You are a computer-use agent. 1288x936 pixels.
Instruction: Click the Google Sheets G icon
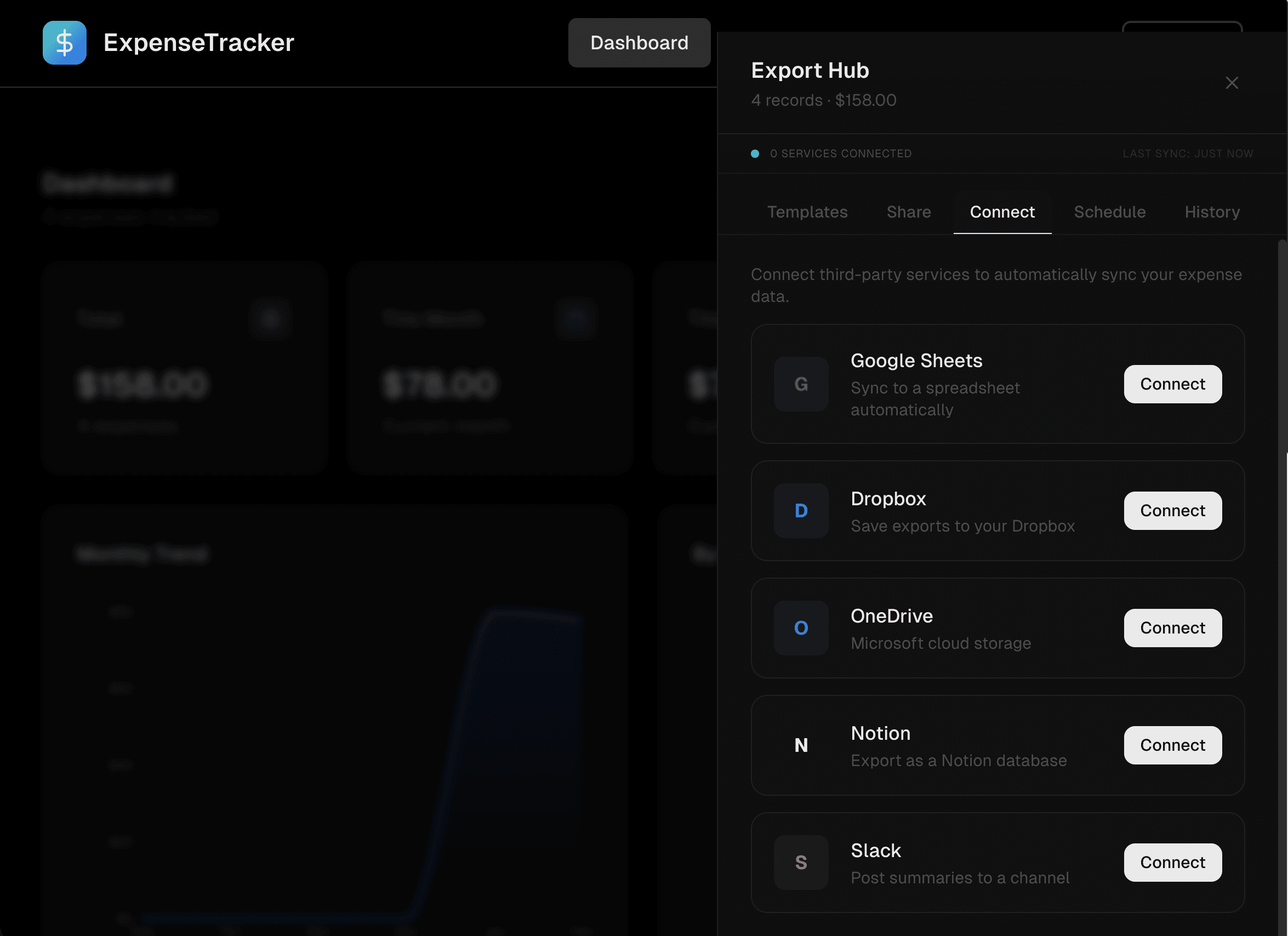click(801, 384)
